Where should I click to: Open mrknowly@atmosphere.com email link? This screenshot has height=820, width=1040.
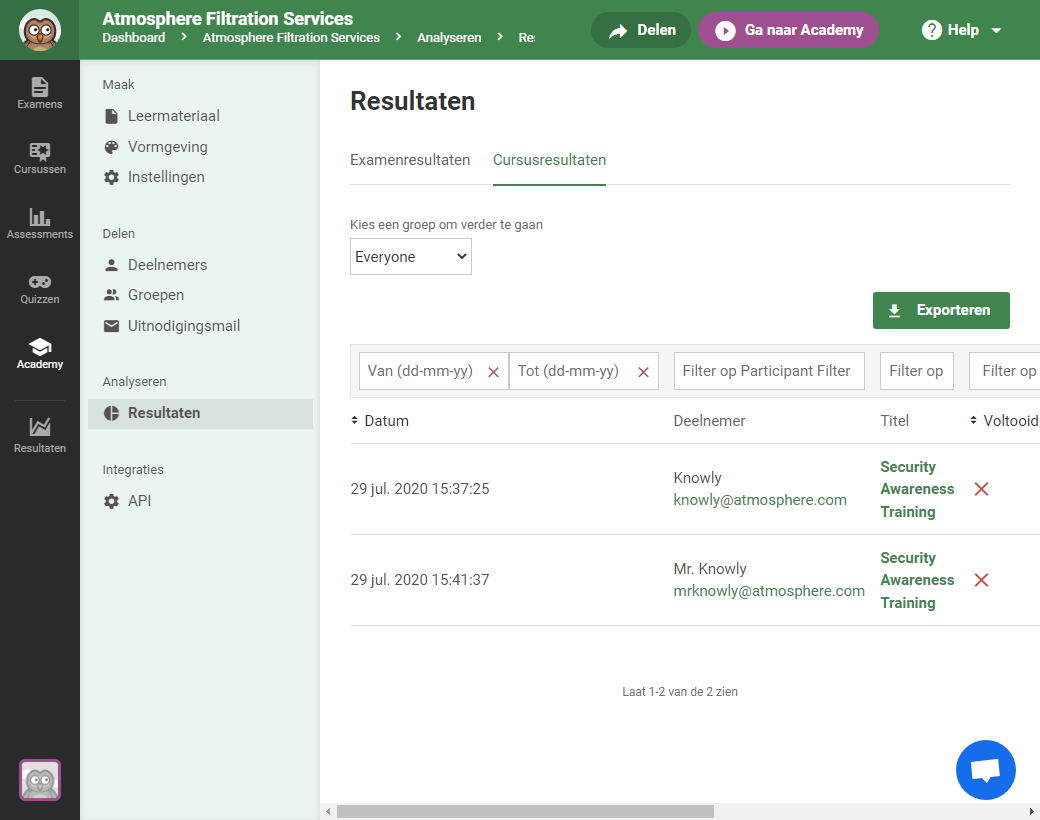[x=769, y=591]
